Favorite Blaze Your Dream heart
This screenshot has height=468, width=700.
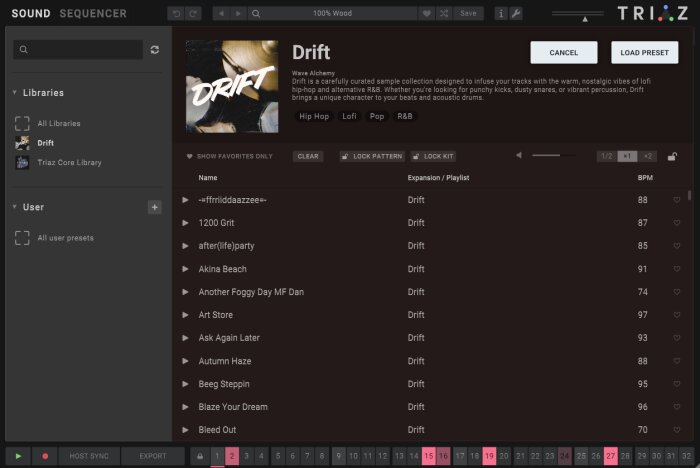point(677,407)
